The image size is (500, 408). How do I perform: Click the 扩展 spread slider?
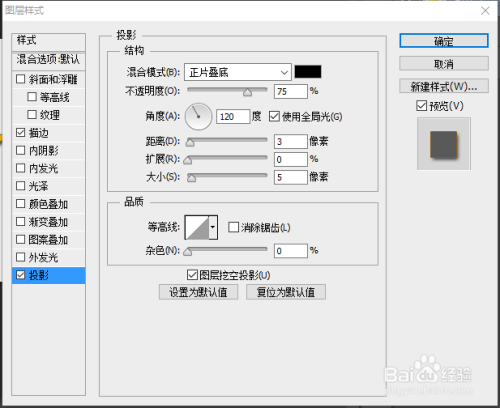tap(227, 159)
